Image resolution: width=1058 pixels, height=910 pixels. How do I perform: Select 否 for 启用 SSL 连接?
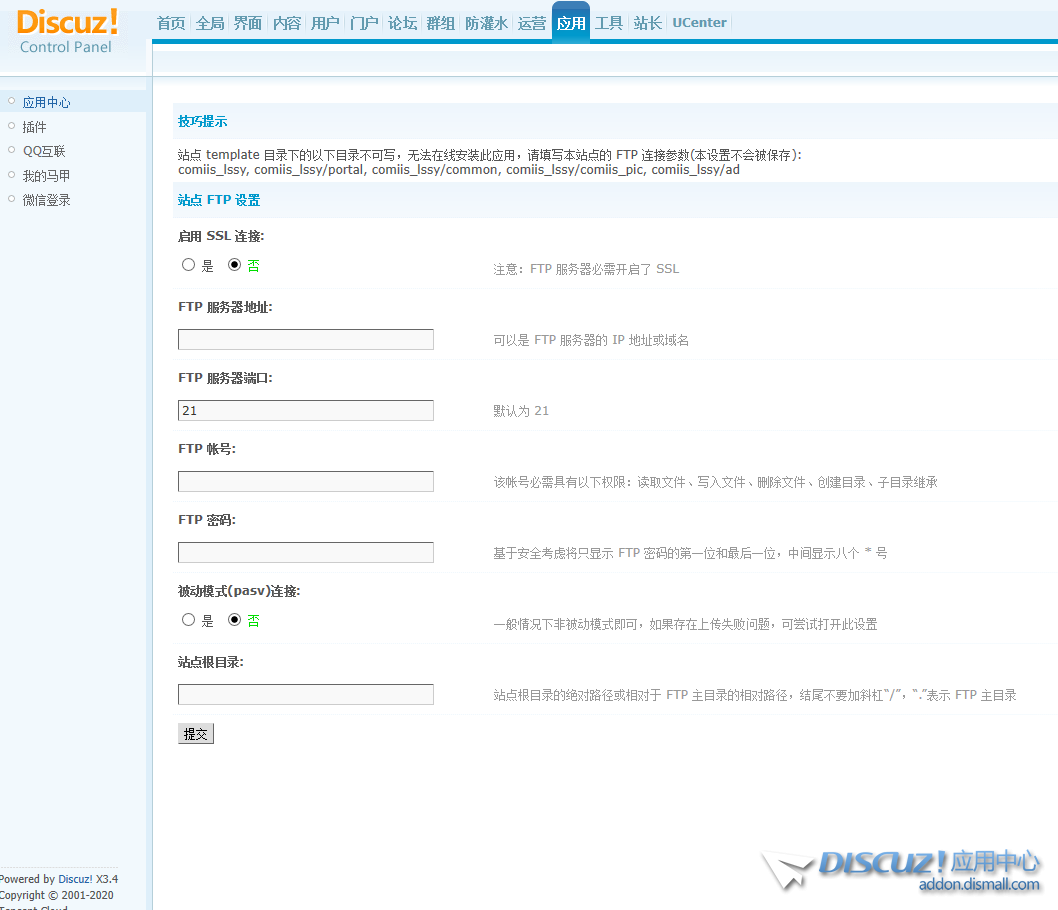click(235, 265)
